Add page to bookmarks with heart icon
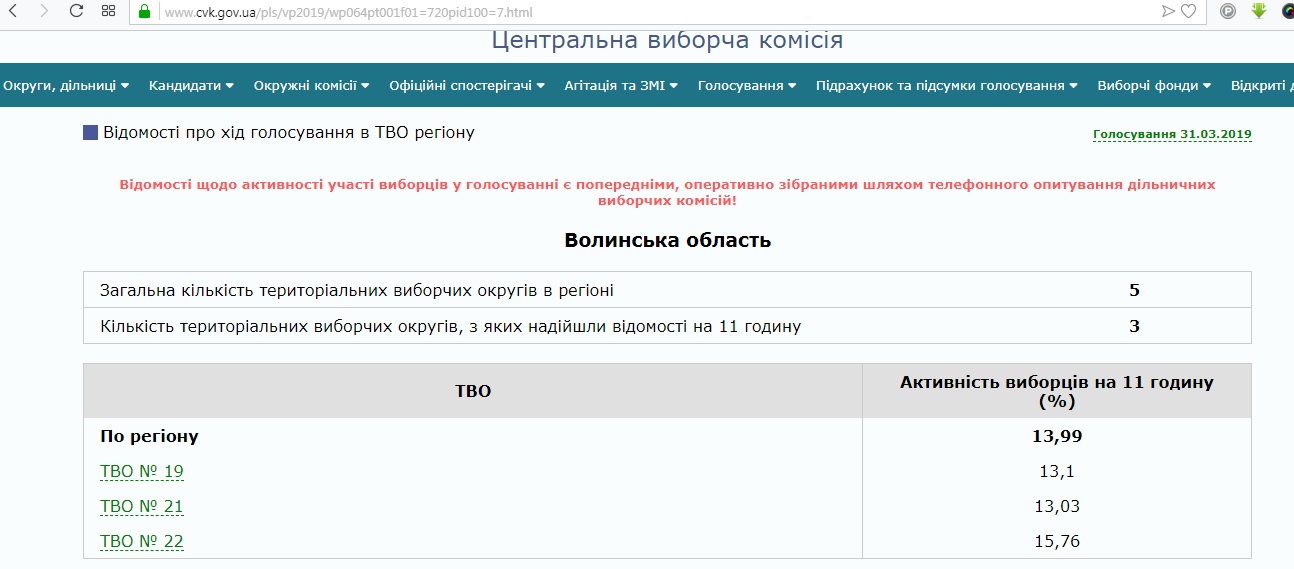The image size is (1294, 569). pos(1188,12)
